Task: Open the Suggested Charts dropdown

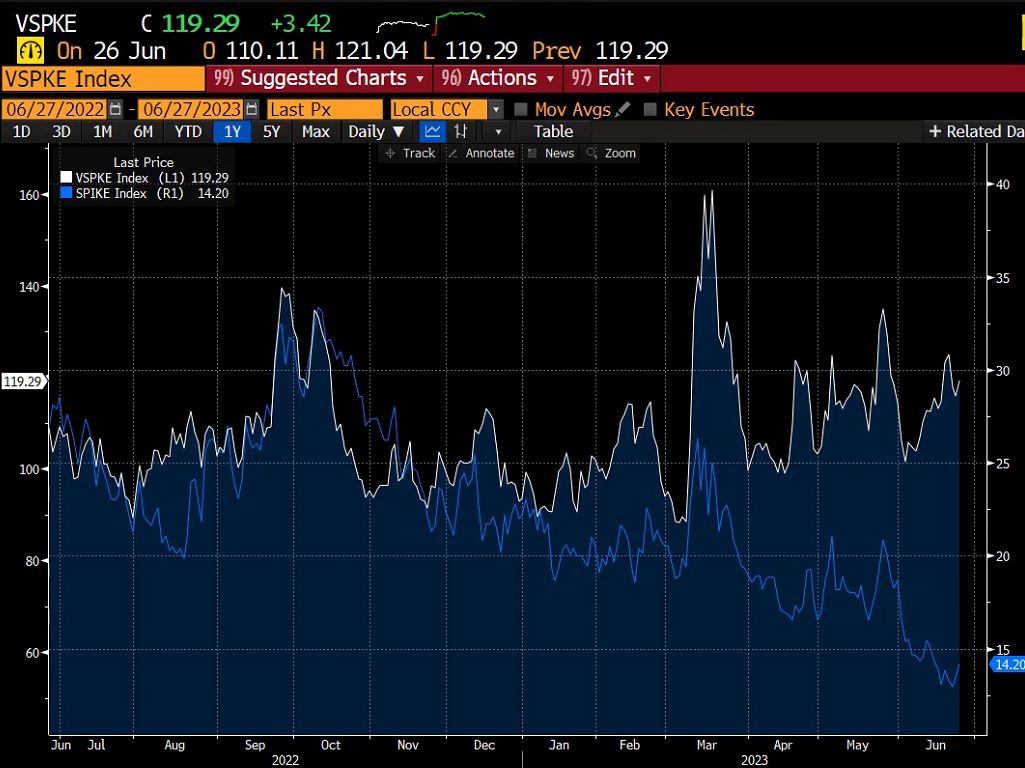Action: (x=319, y=78)
